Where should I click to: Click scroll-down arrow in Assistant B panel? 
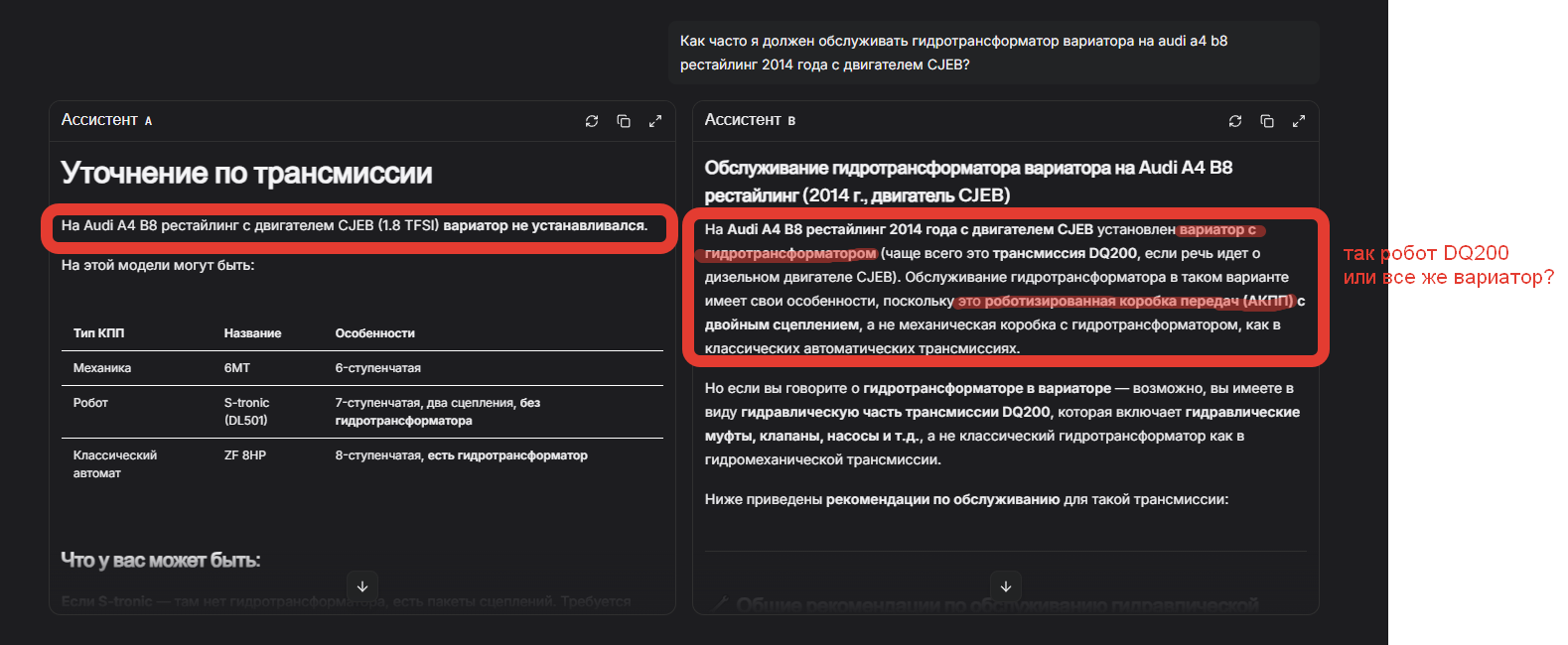[x=1006, y=585]
